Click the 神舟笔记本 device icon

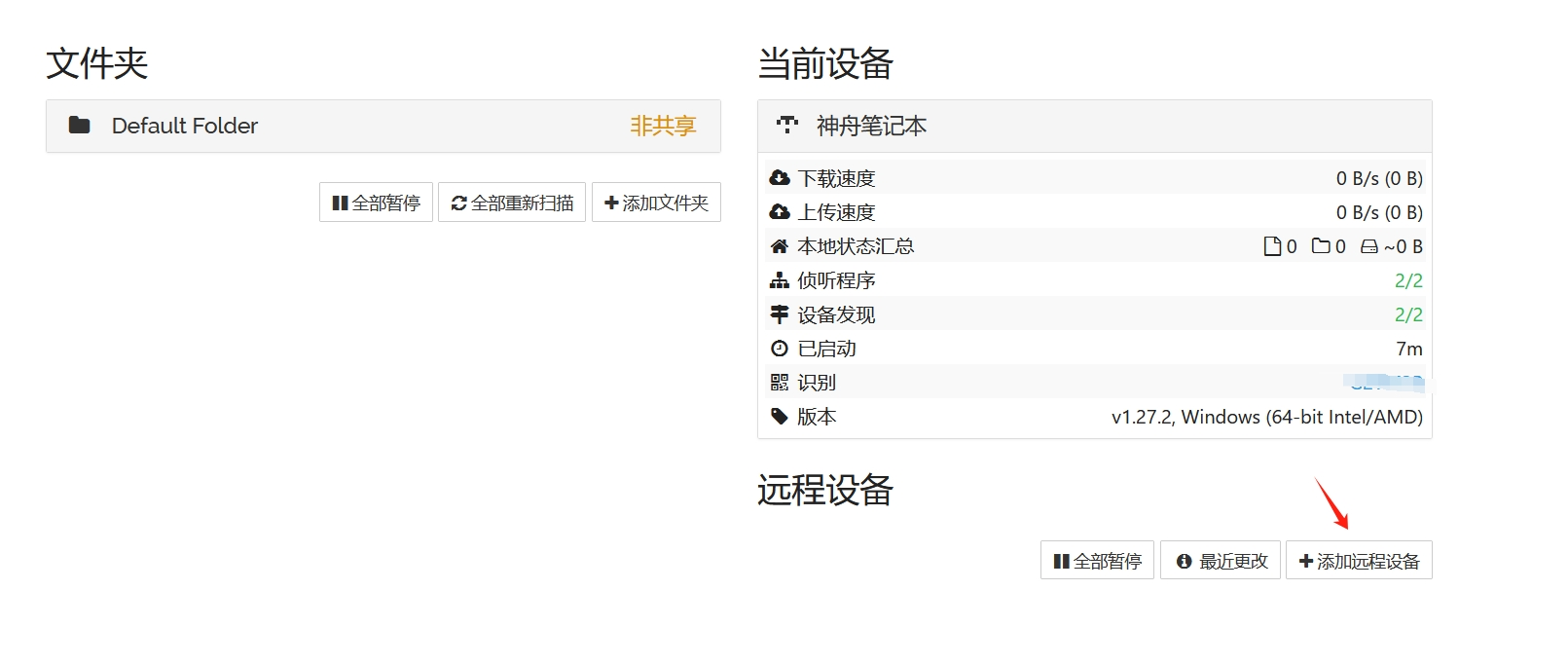(x=787, y=125)
